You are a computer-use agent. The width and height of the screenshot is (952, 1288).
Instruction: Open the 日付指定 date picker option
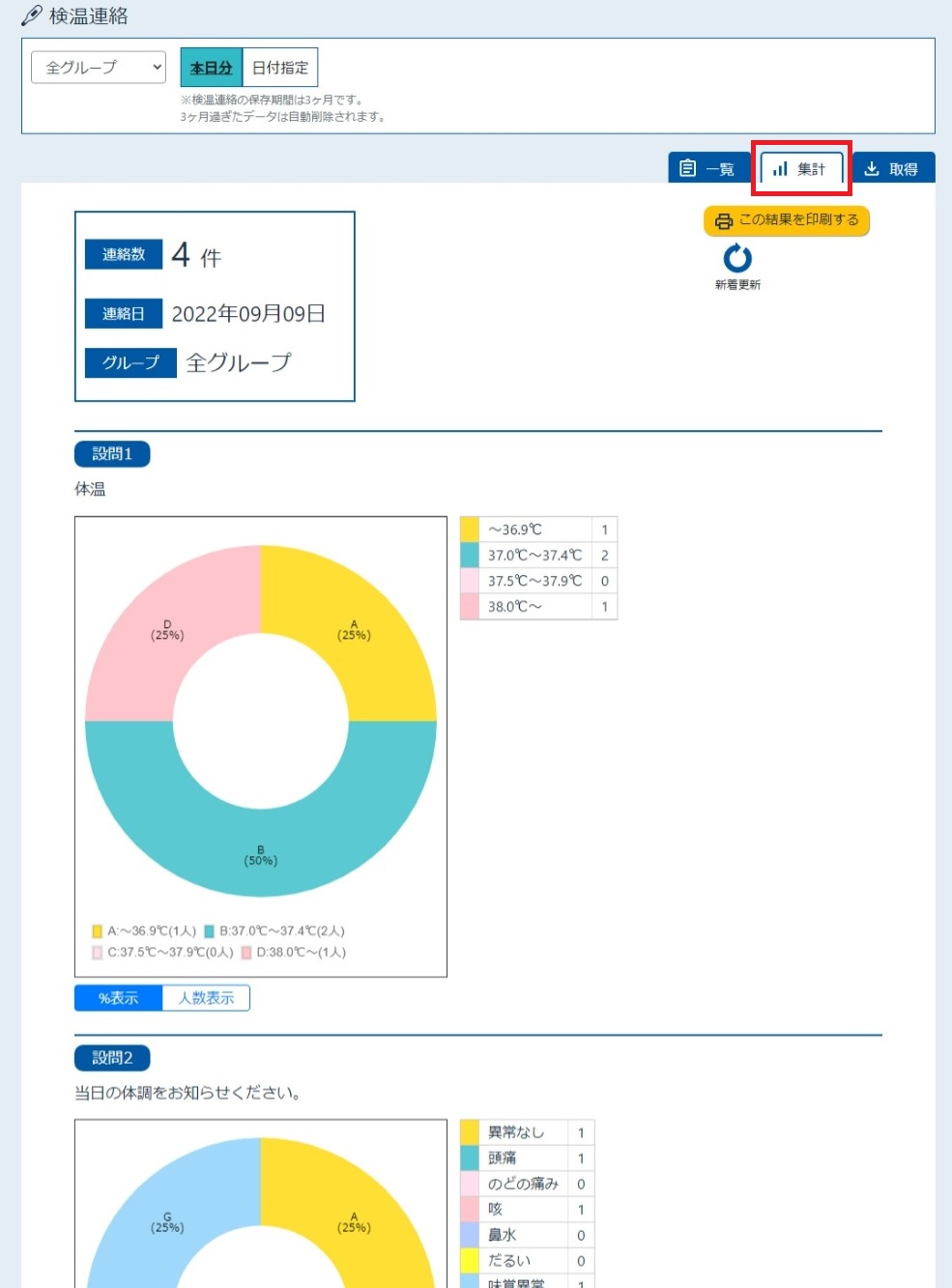point(280,68)
